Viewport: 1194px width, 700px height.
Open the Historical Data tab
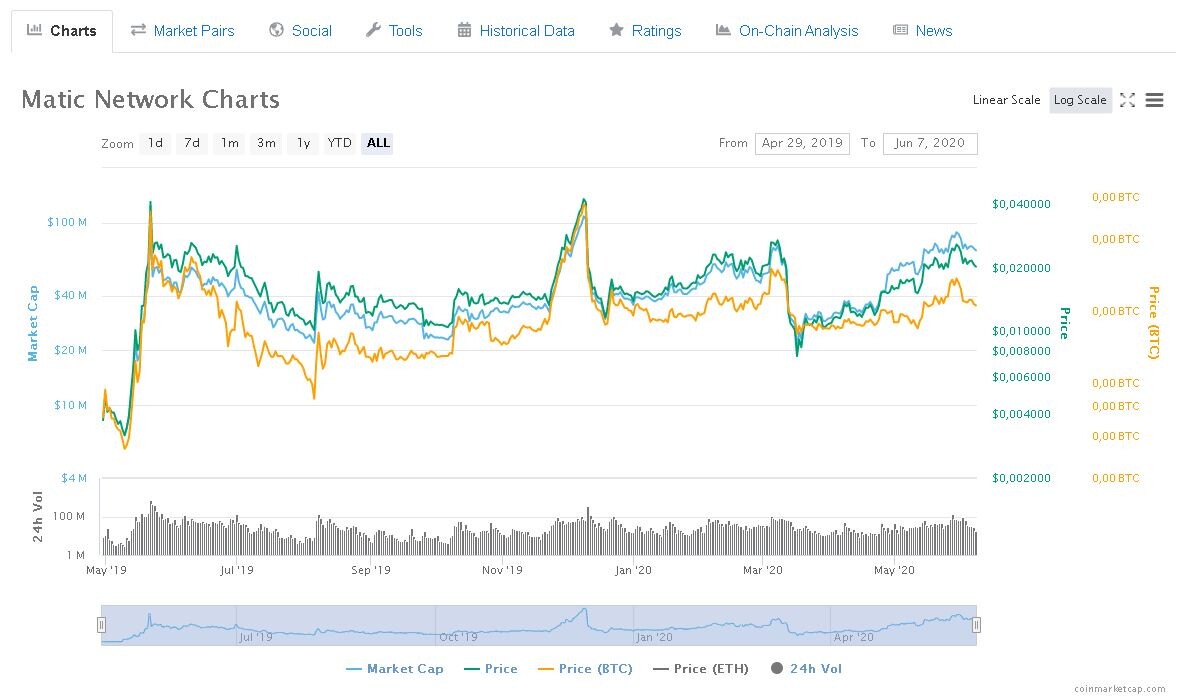(x=516, y=31)
